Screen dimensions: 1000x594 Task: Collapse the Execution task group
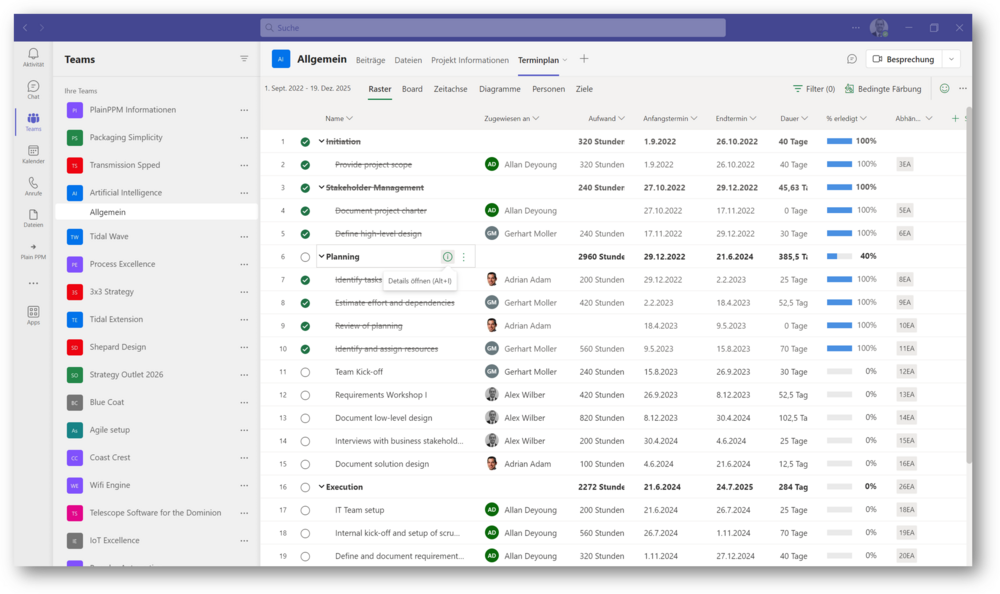[321, 487]
